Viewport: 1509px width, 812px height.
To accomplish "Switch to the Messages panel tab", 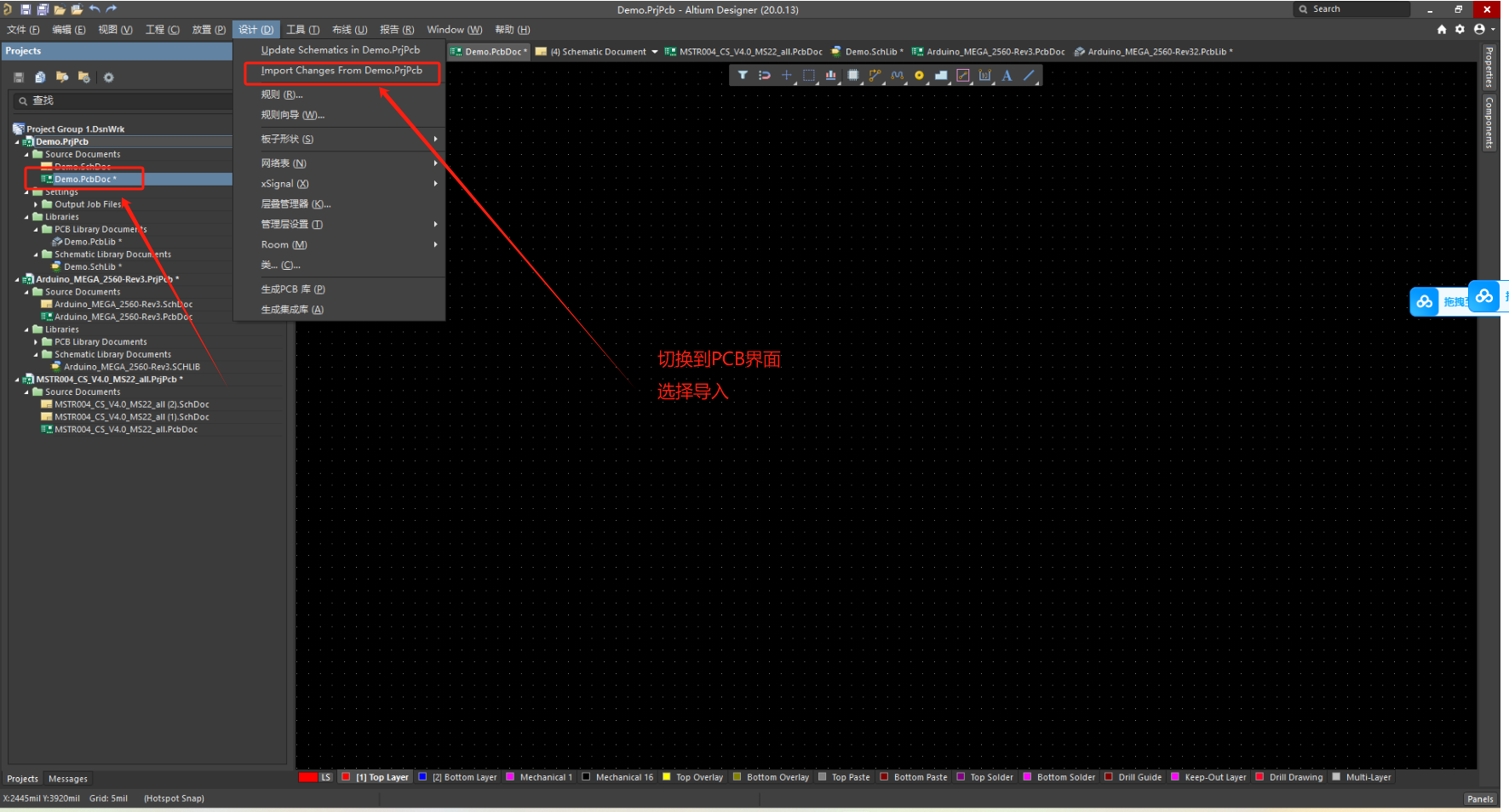I will coord(68,779).
